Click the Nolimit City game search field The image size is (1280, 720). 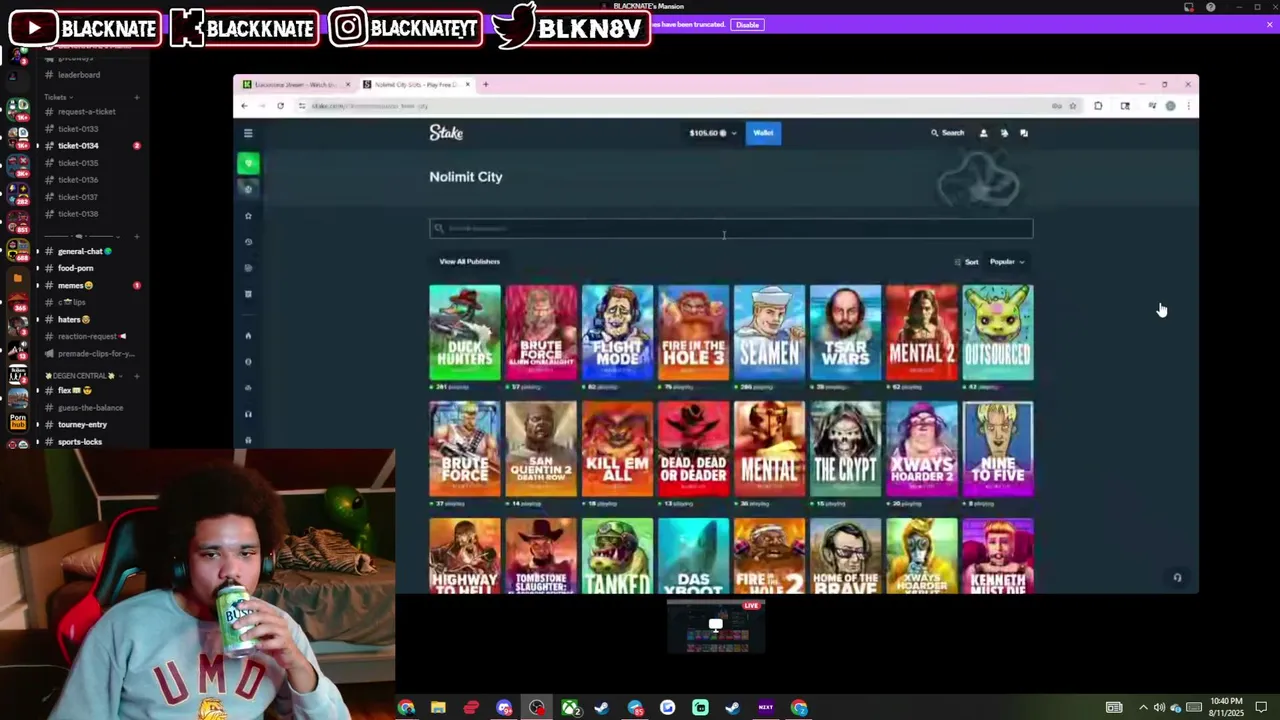(x=731, y=229)
